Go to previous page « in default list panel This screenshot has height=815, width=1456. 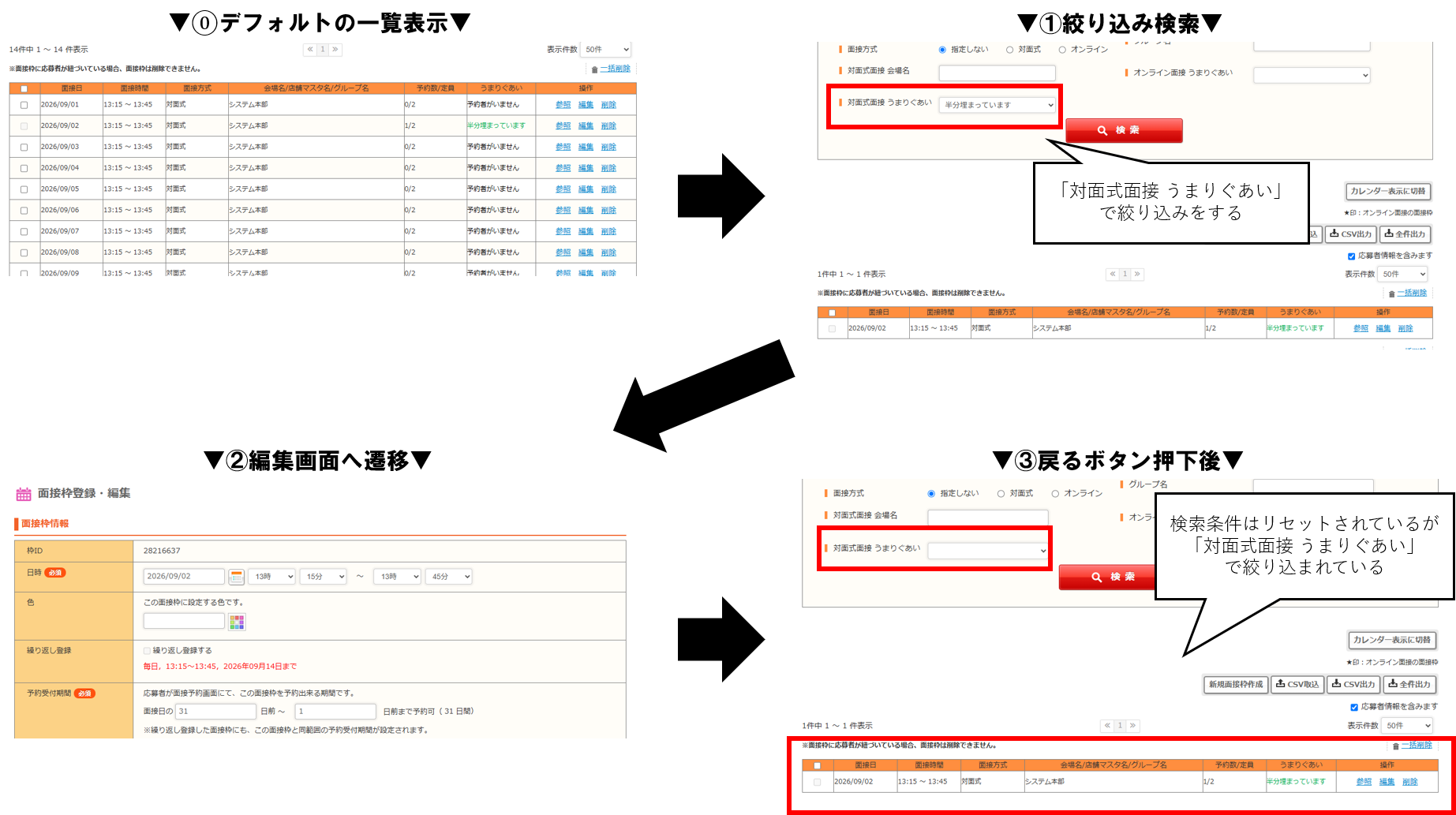click(310, 50)
